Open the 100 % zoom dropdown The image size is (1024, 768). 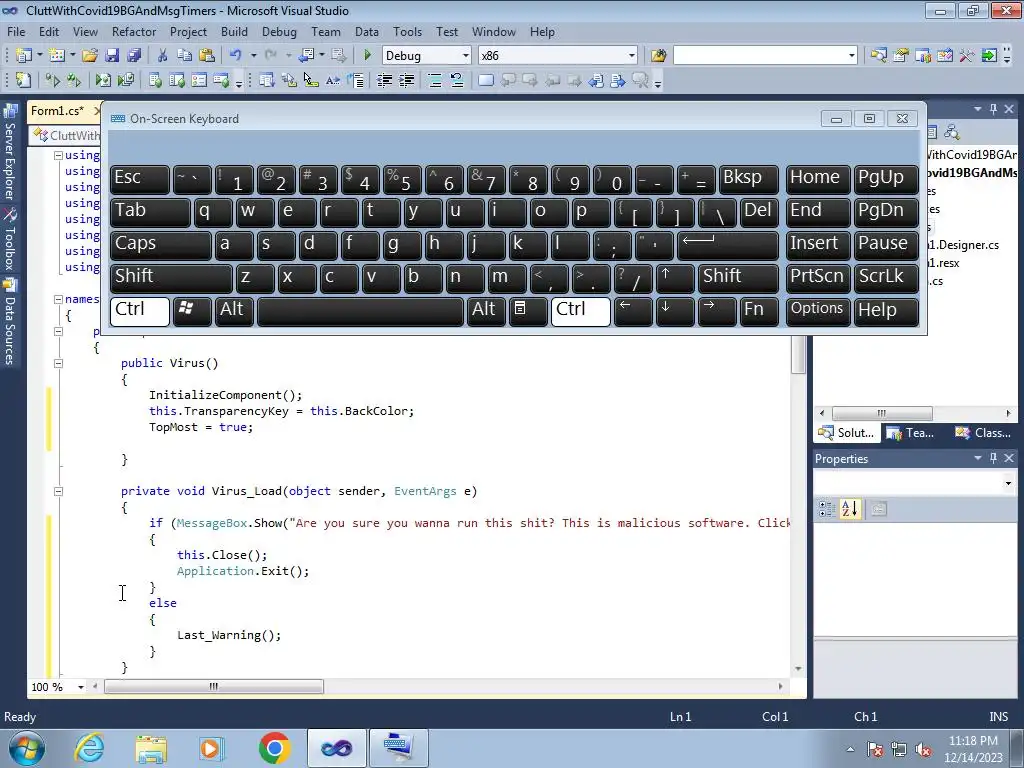pyautogui.click(x=81, y=687)
